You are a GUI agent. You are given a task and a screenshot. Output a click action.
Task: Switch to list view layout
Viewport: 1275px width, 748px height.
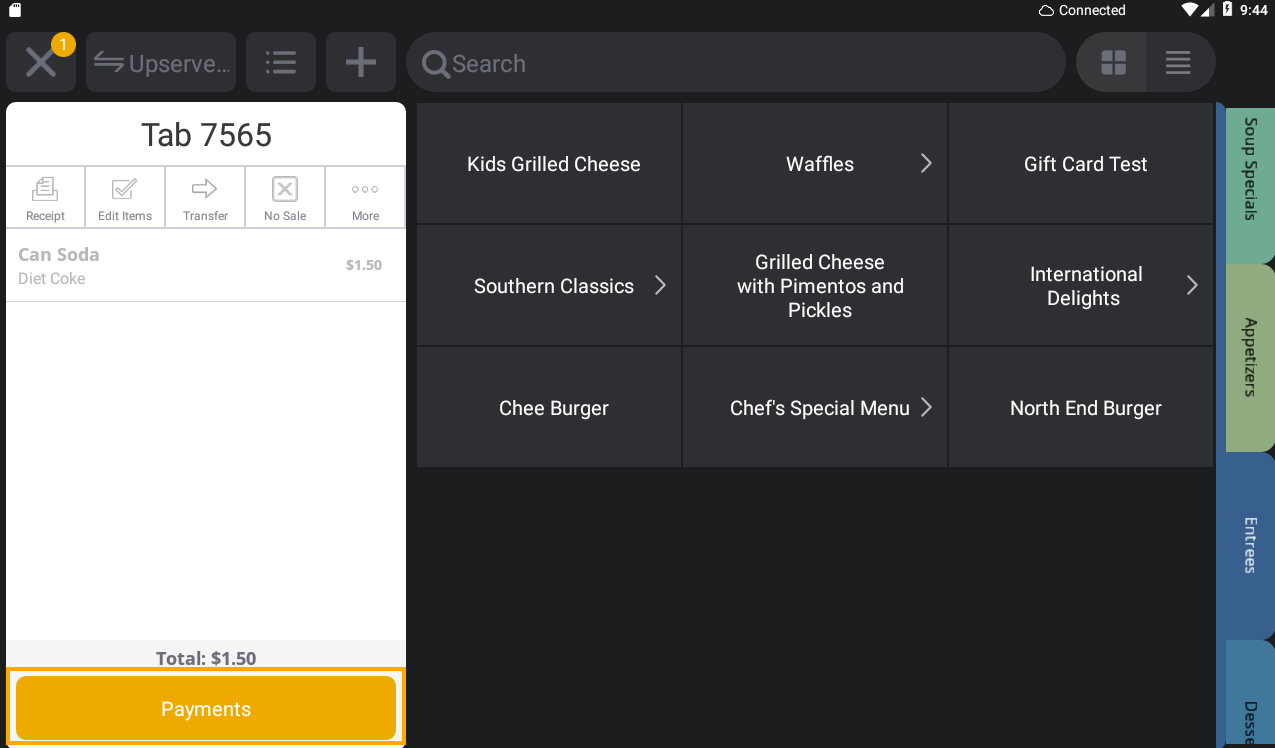[1178, 63]
